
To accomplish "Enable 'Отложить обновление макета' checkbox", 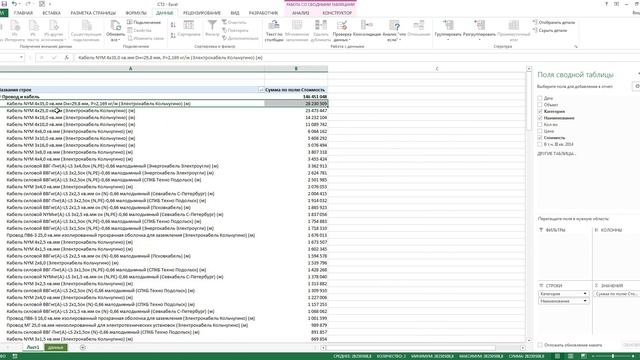I will tap(540, 345).
